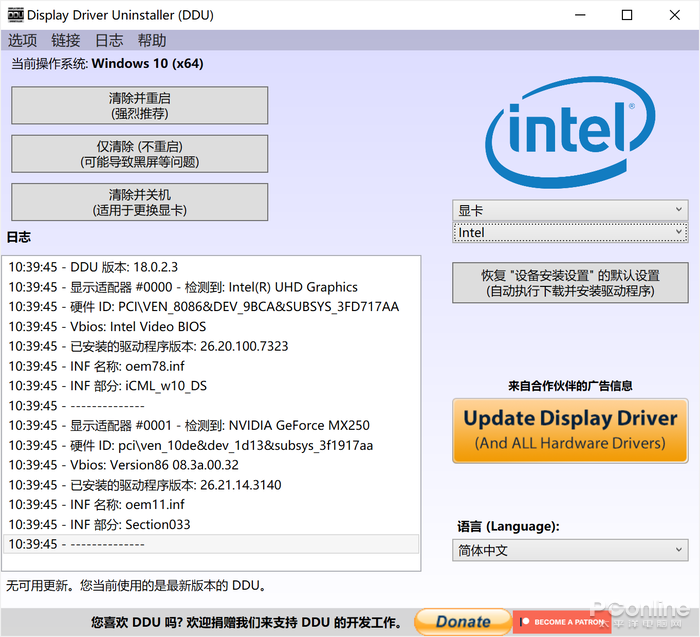Expand the Intel vendor dropdown
The width and height of the screenshot is (700, 637).
[x=569, y=232]
